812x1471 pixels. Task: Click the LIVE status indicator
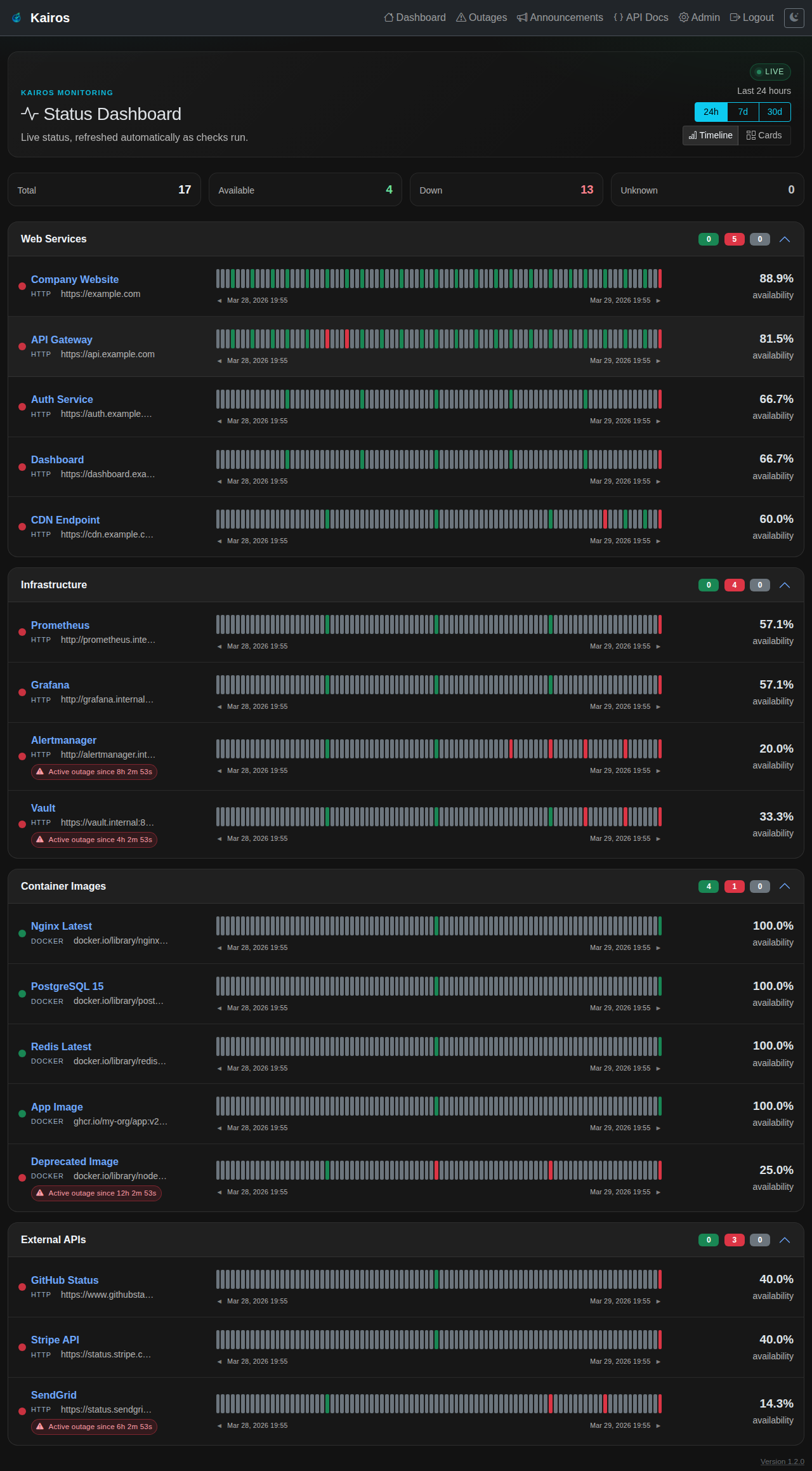(770, 72)
